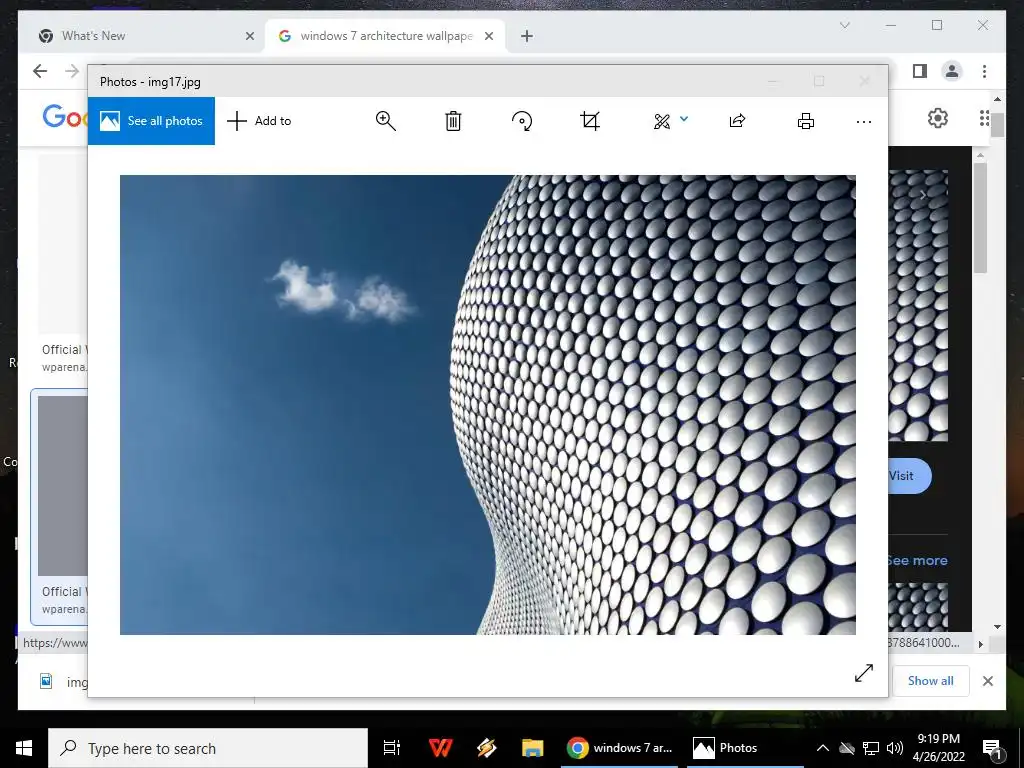Close the What's New tab
The height and width of the screenshot is (768, 1024).
click(x=249, y=36)
